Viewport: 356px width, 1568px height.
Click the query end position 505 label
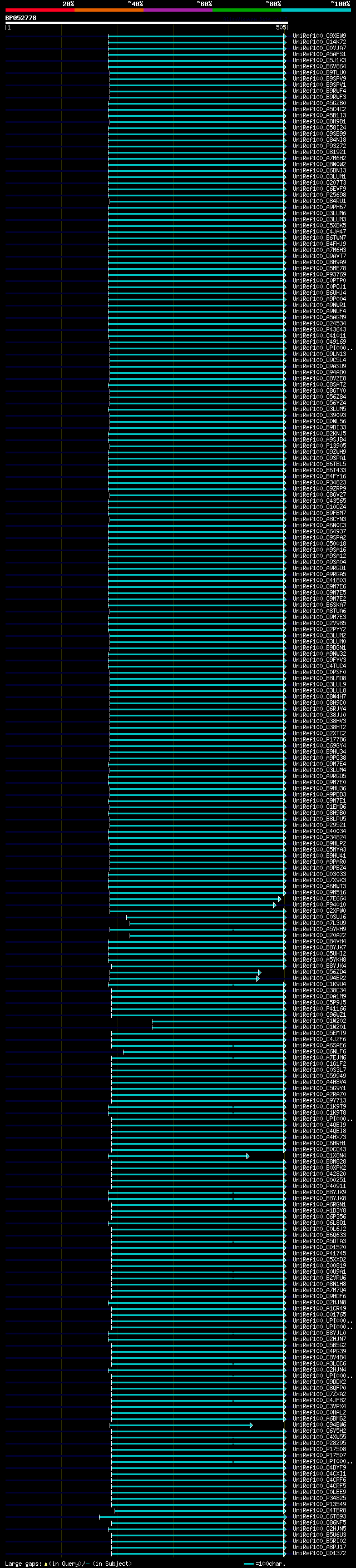tap(280, 27)
